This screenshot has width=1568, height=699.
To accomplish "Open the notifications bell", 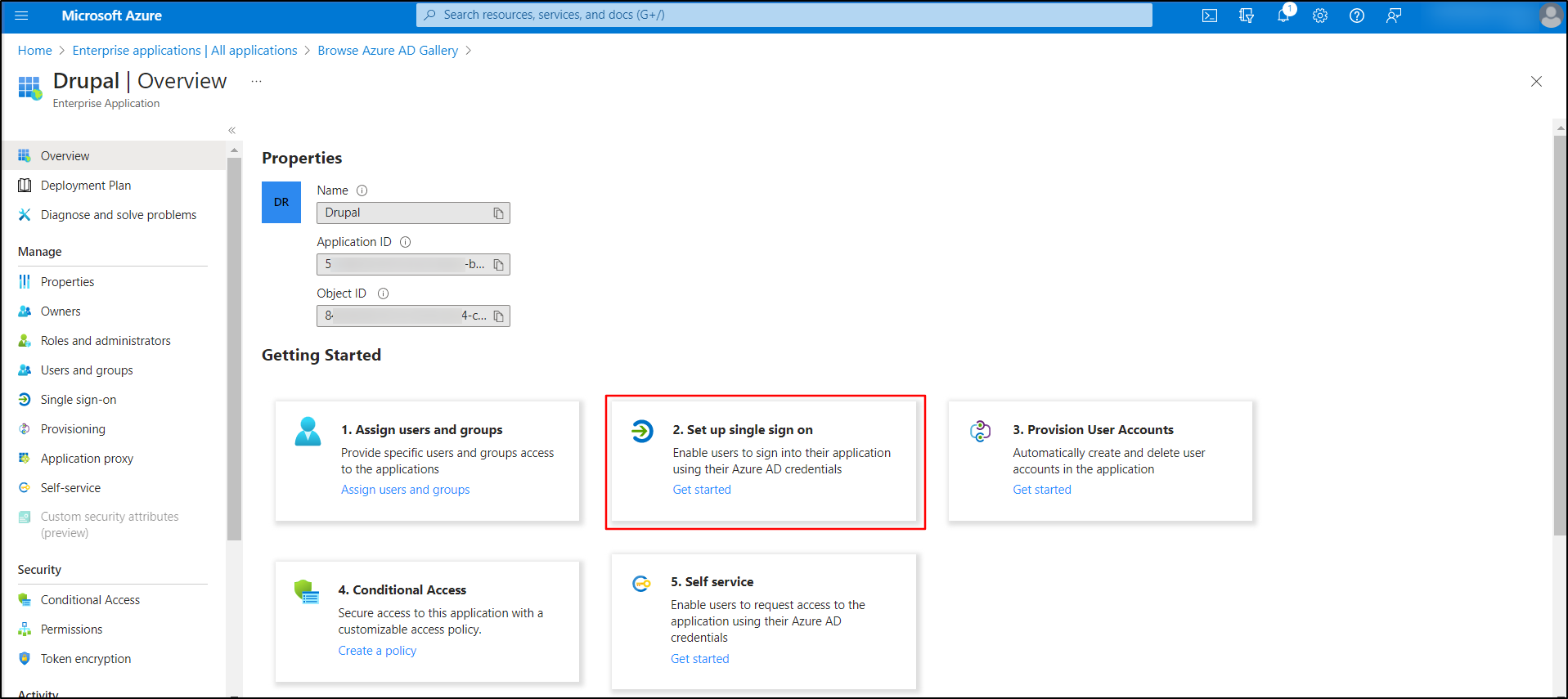I will 1283,16.
